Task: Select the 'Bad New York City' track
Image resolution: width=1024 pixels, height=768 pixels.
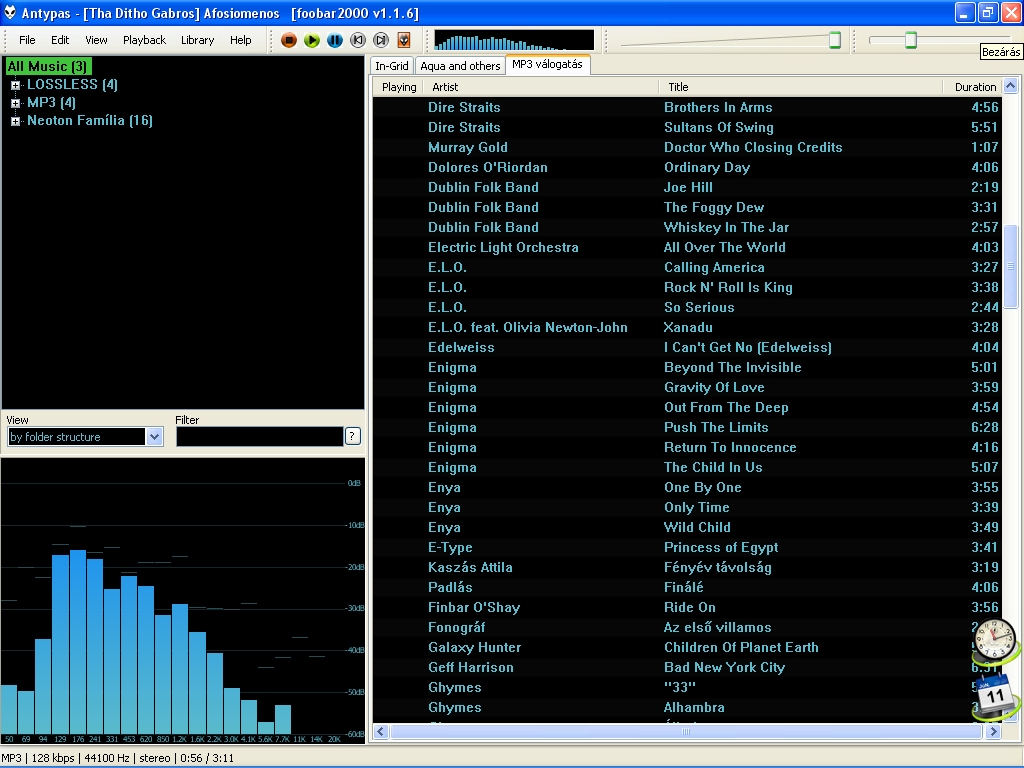Action: [x=686, y=667]
